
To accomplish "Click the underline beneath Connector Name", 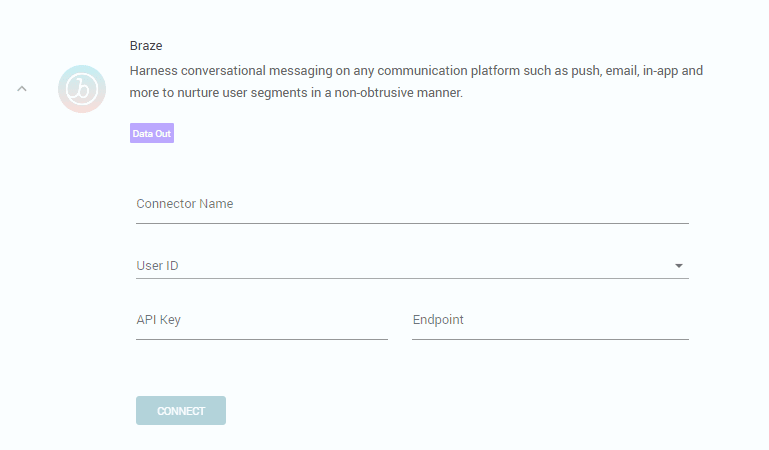I will pyautogui.click(x=412, y=223).
